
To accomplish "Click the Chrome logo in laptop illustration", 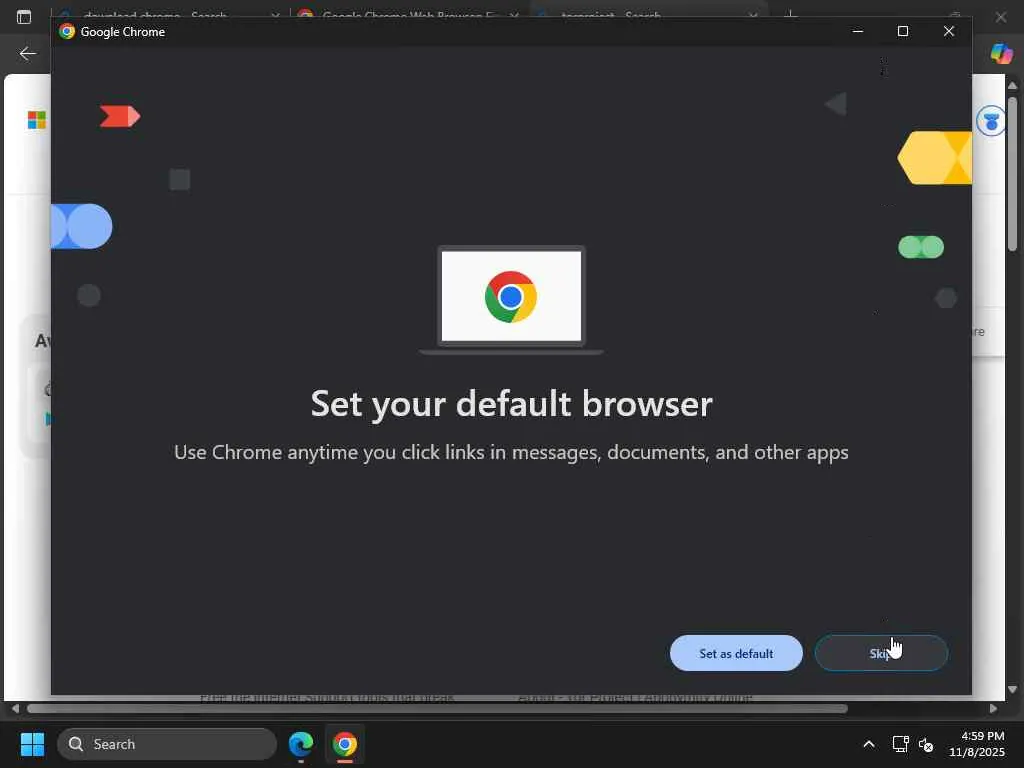I will pos(511,297).
